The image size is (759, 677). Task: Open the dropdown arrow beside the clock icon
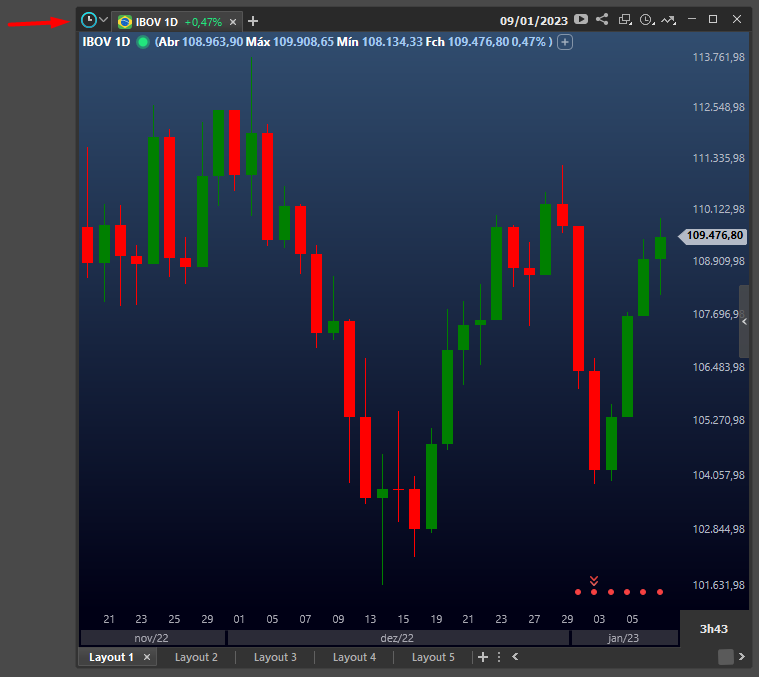pos(103,20)
